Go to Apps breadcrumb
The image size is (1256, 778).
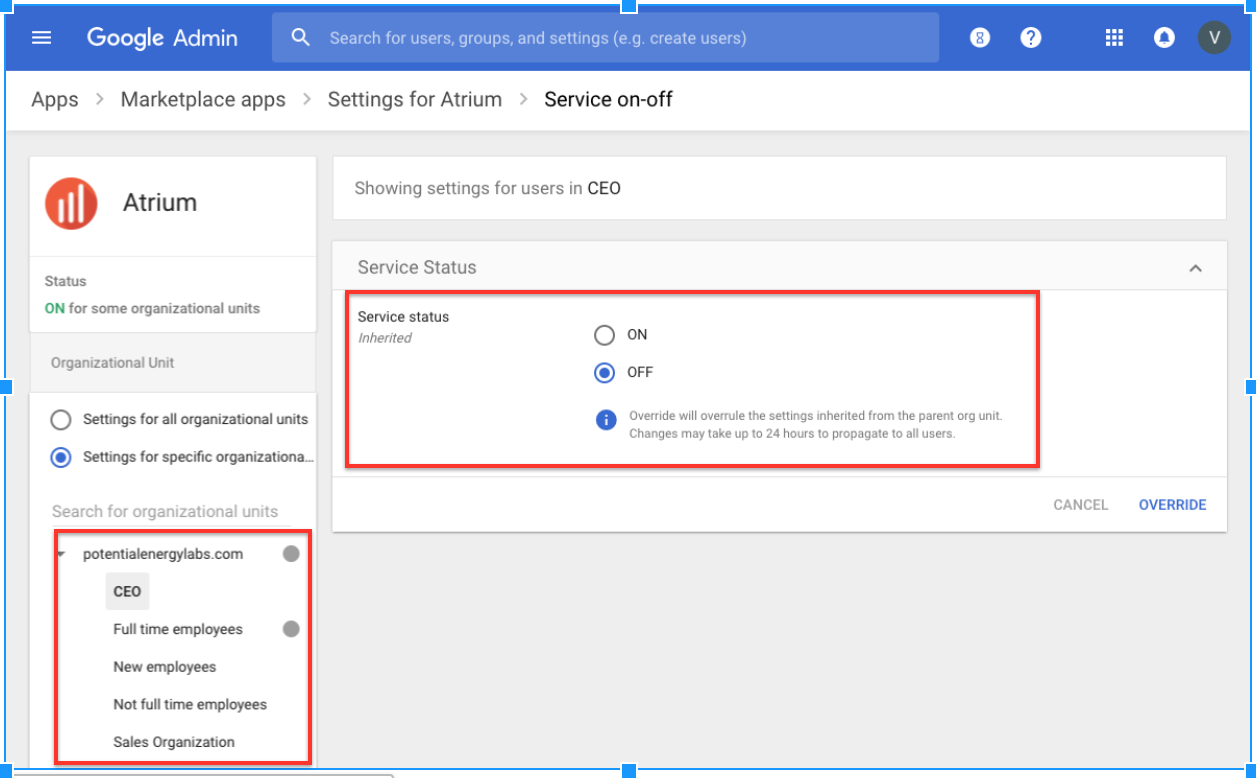tap(55, 100)
